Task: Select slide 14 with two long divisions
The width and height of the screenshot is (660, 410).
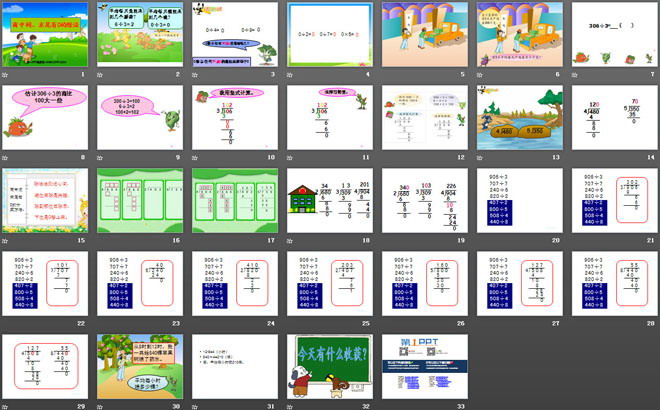Action: [609, 117]
